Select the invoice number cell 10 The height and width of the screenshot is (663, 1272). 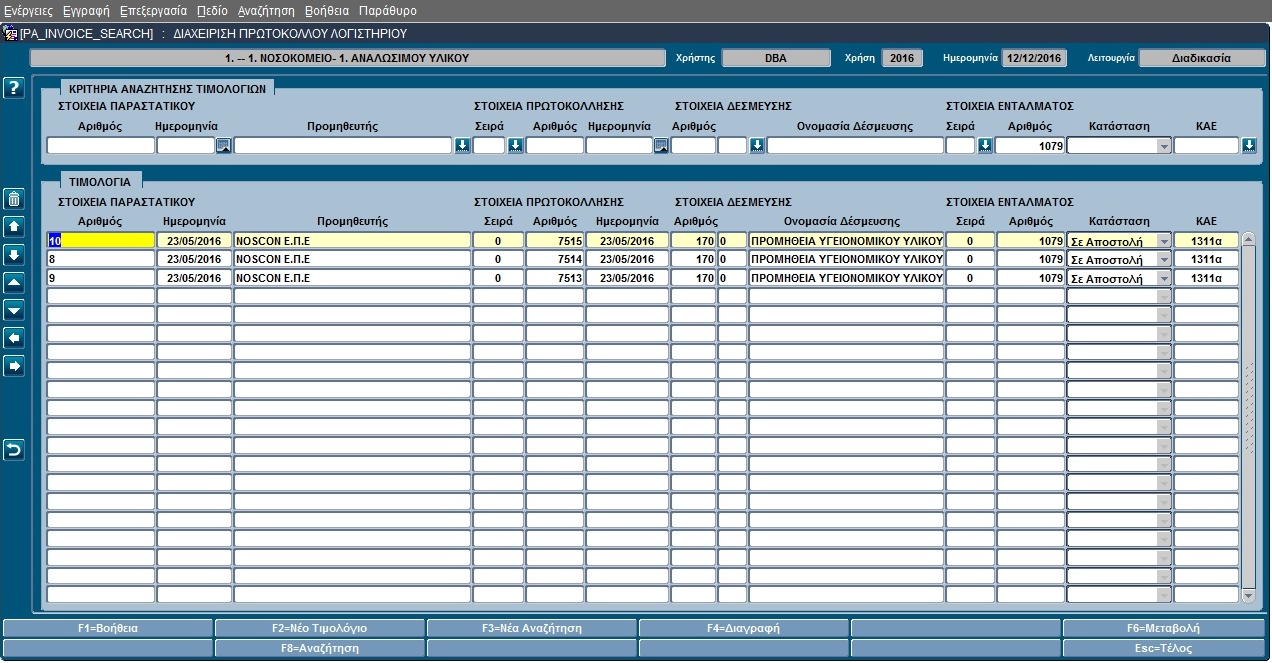click(x=101, y=240)
